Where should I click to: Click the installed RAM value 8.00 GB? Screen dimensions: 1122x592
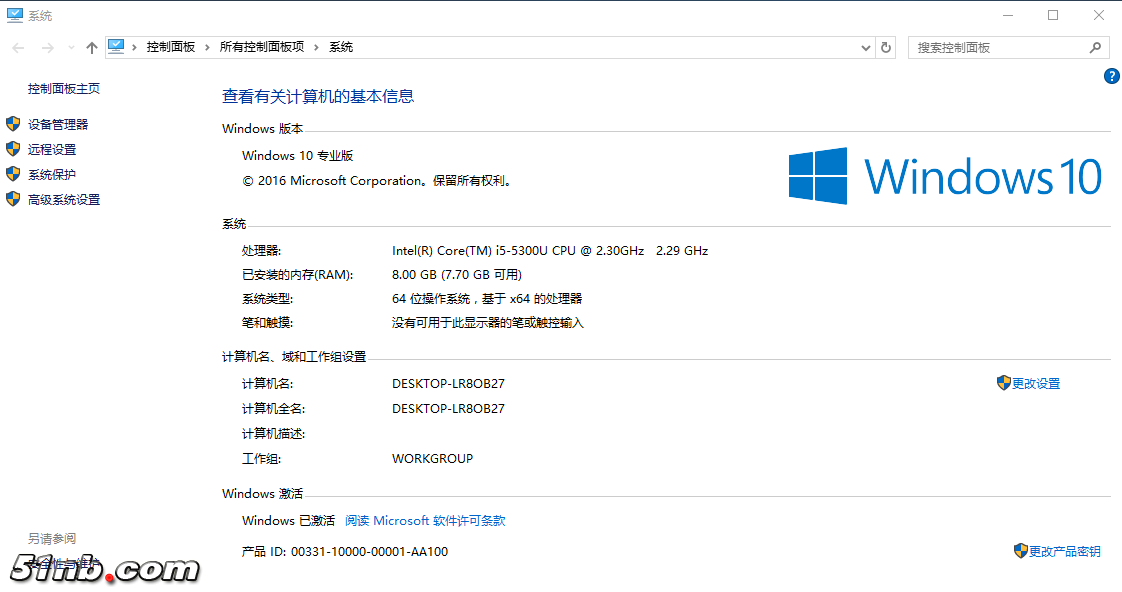(x=457, y=274)
